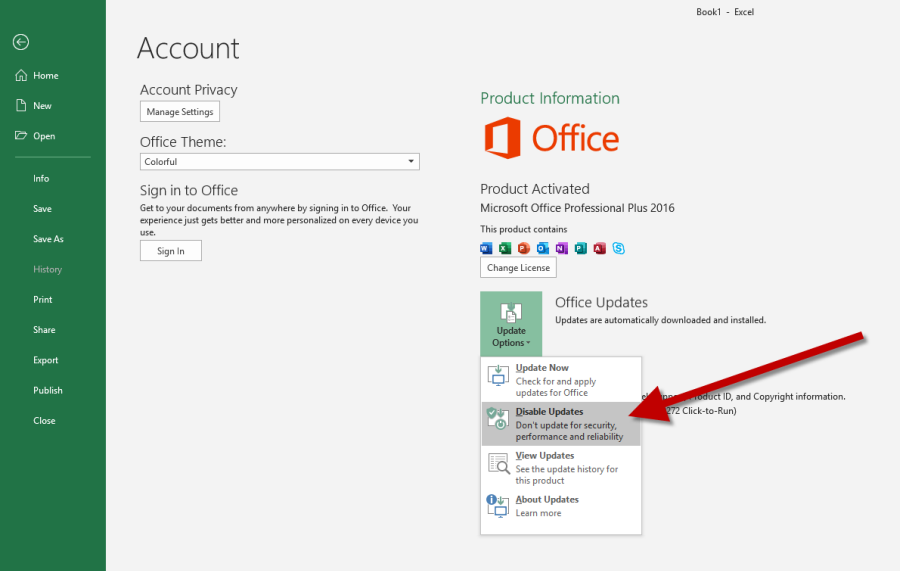Go to Print in the sidebar
This screenshot has width=900, height=571.
[x=42, y=300]
